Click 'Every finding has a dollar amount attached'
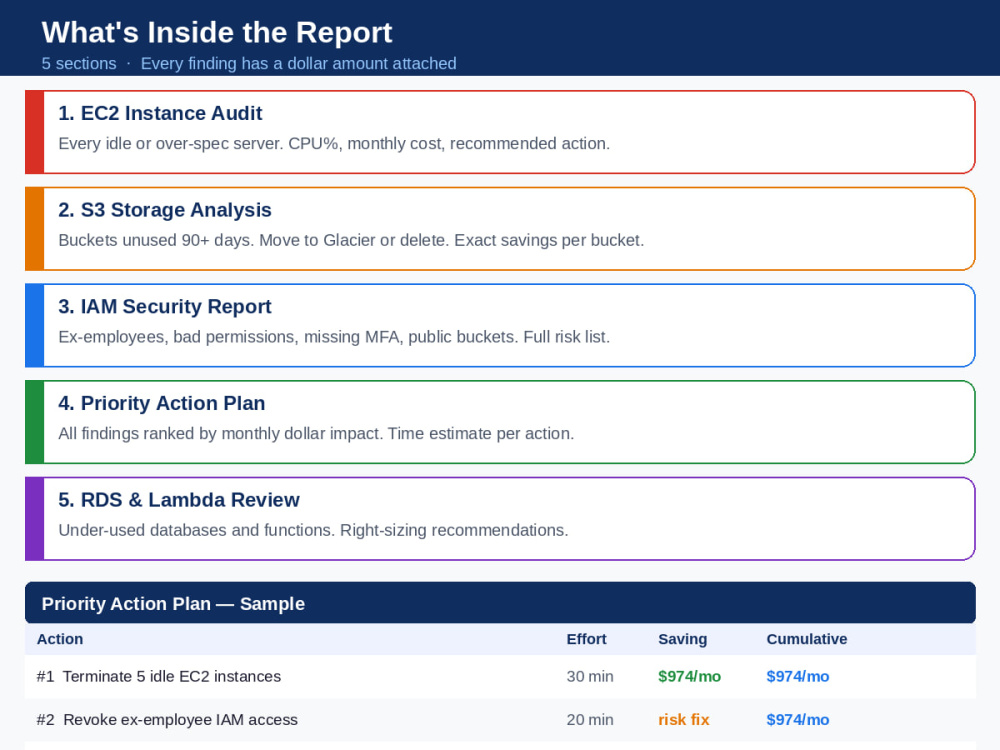Viewport: 1000px width, 750px height. point(298,64)
